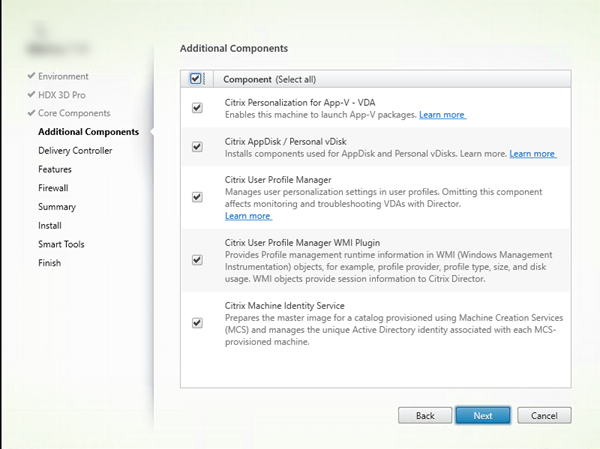Select Smart Tools in the sidebar
The width and height of the screenshot is (600, 449).
[x=62, y=244]
